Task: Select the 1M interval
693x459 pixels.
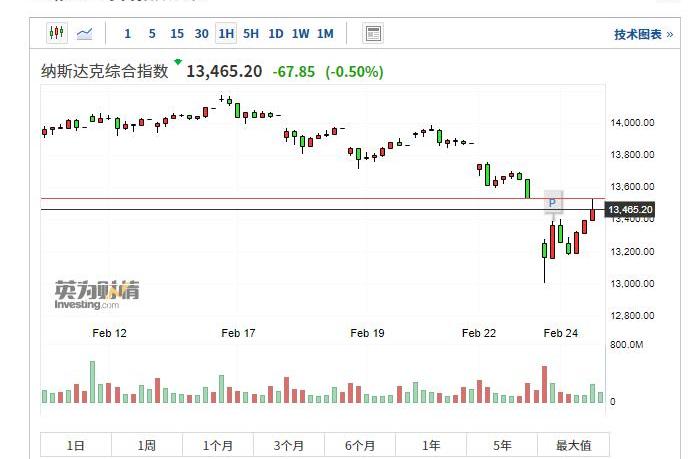Action: [x=325, y=34]
